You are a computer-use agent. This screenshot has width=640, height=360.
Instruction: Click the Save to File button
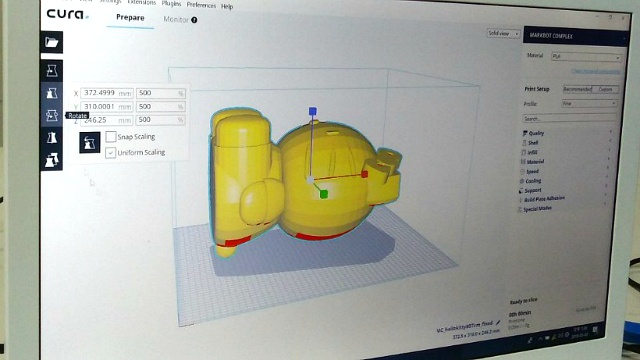tap(586, 309)
